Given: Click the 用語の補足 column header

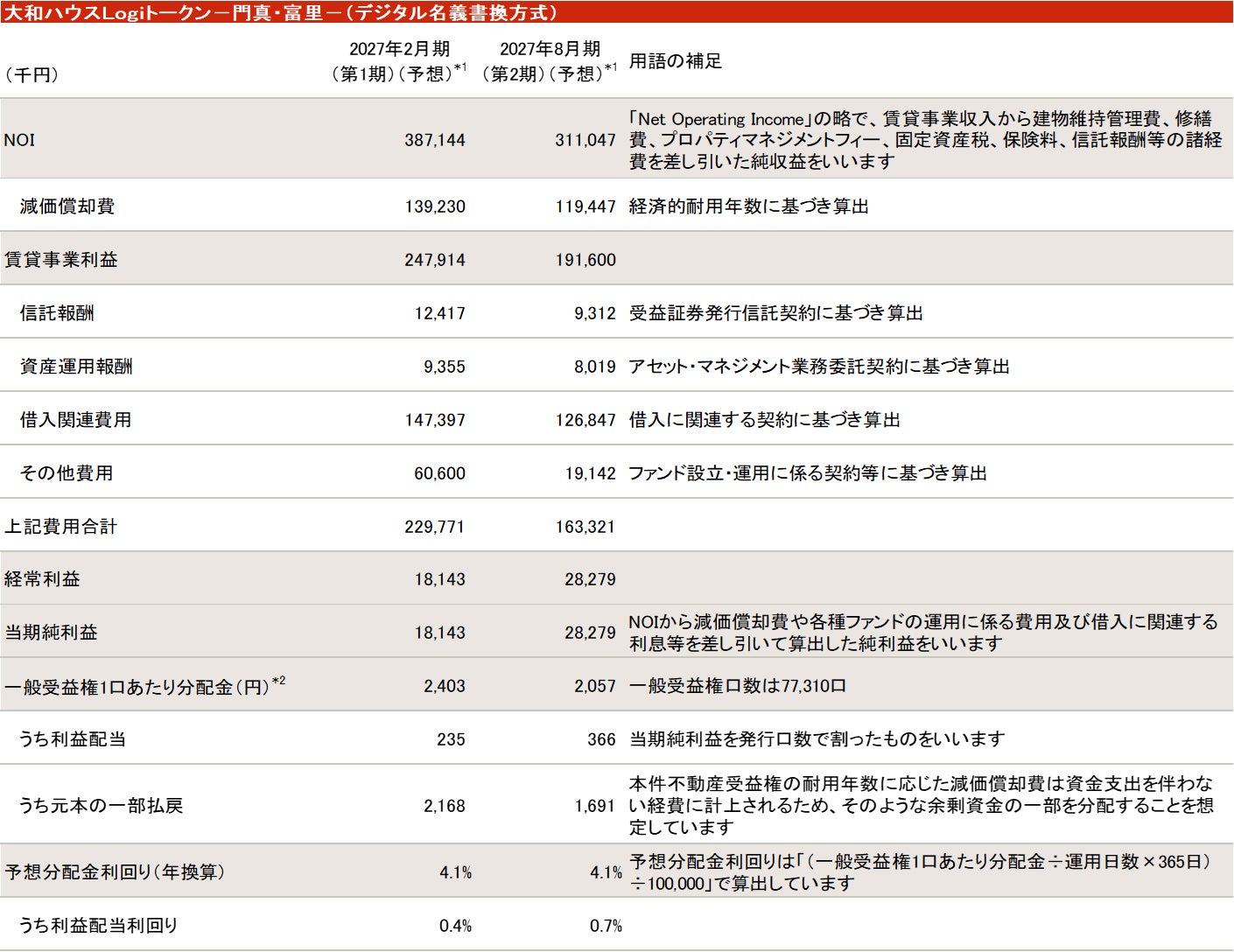Looking at the screenshot, I should click(676, 61).
